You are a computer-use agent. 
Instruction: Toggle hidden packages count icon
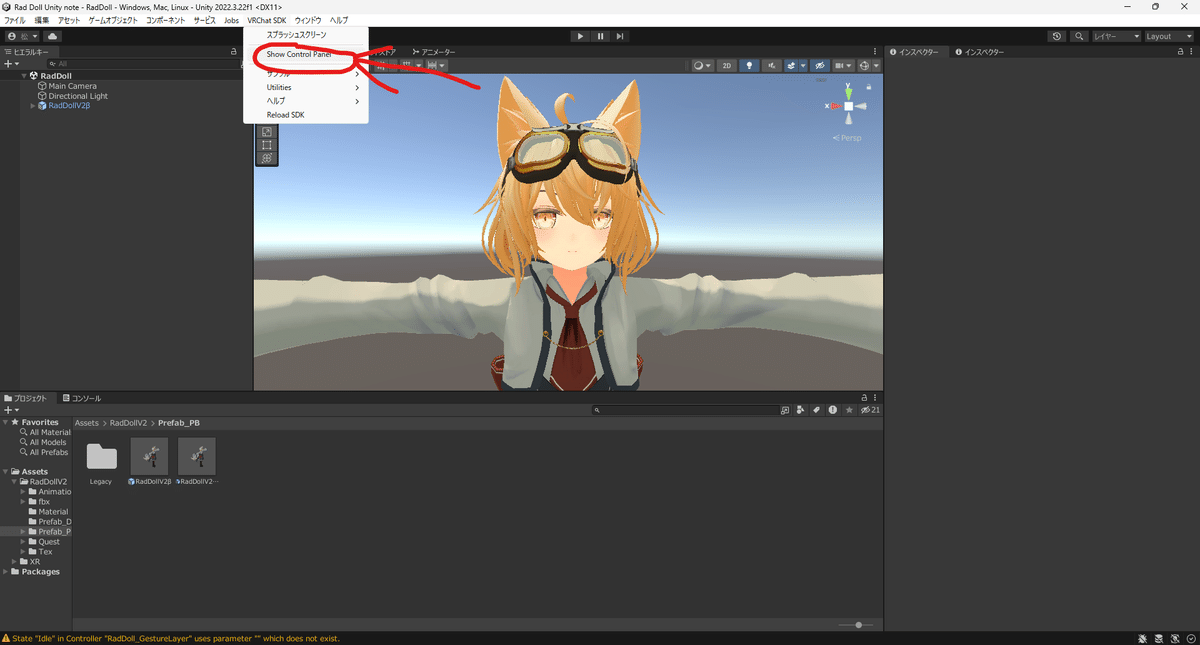pos(872,410)
